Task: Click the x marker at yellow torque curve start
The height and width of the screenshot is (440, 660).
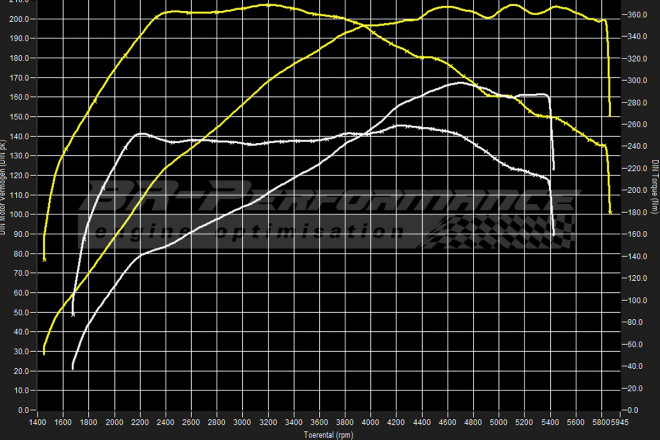Action: tap(44, 260)
